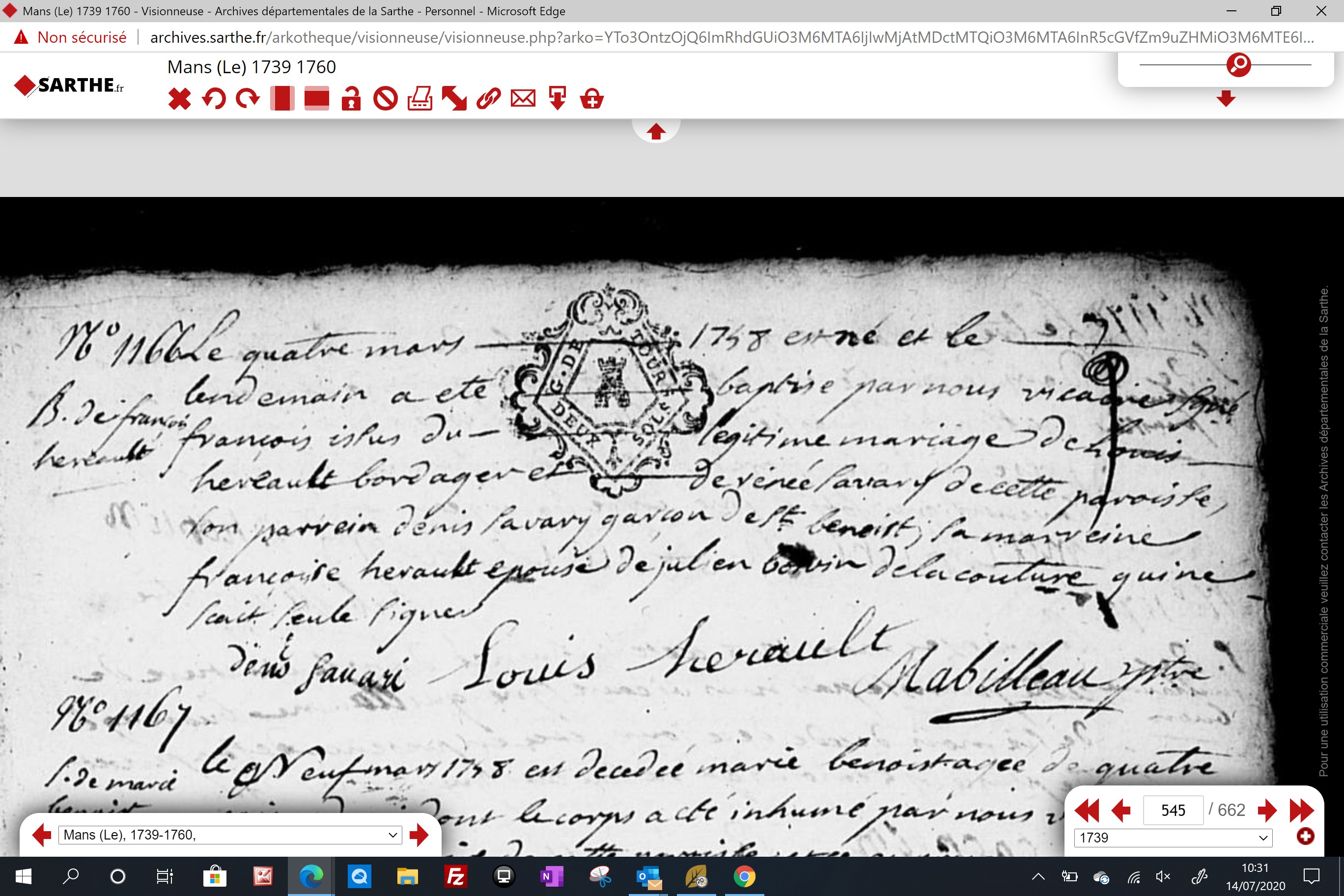Screen dimensions: 1344x896
Task: Toggle fullscreen with the diagonal arrows icon
Action: point(454,98)
